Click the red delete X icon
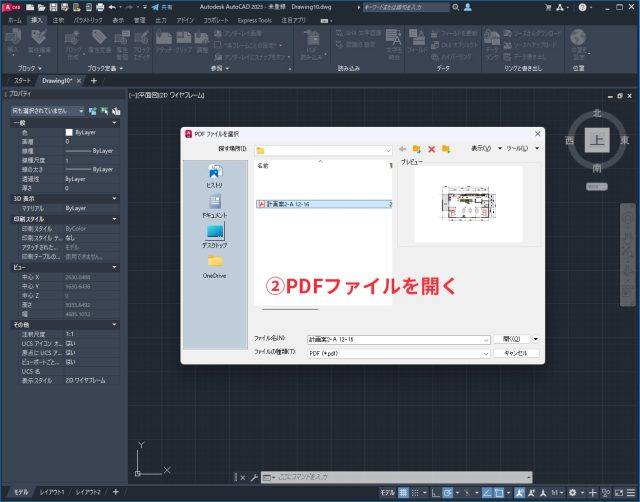The width and height of the screenshot is (640, 502). coord(432,148)
